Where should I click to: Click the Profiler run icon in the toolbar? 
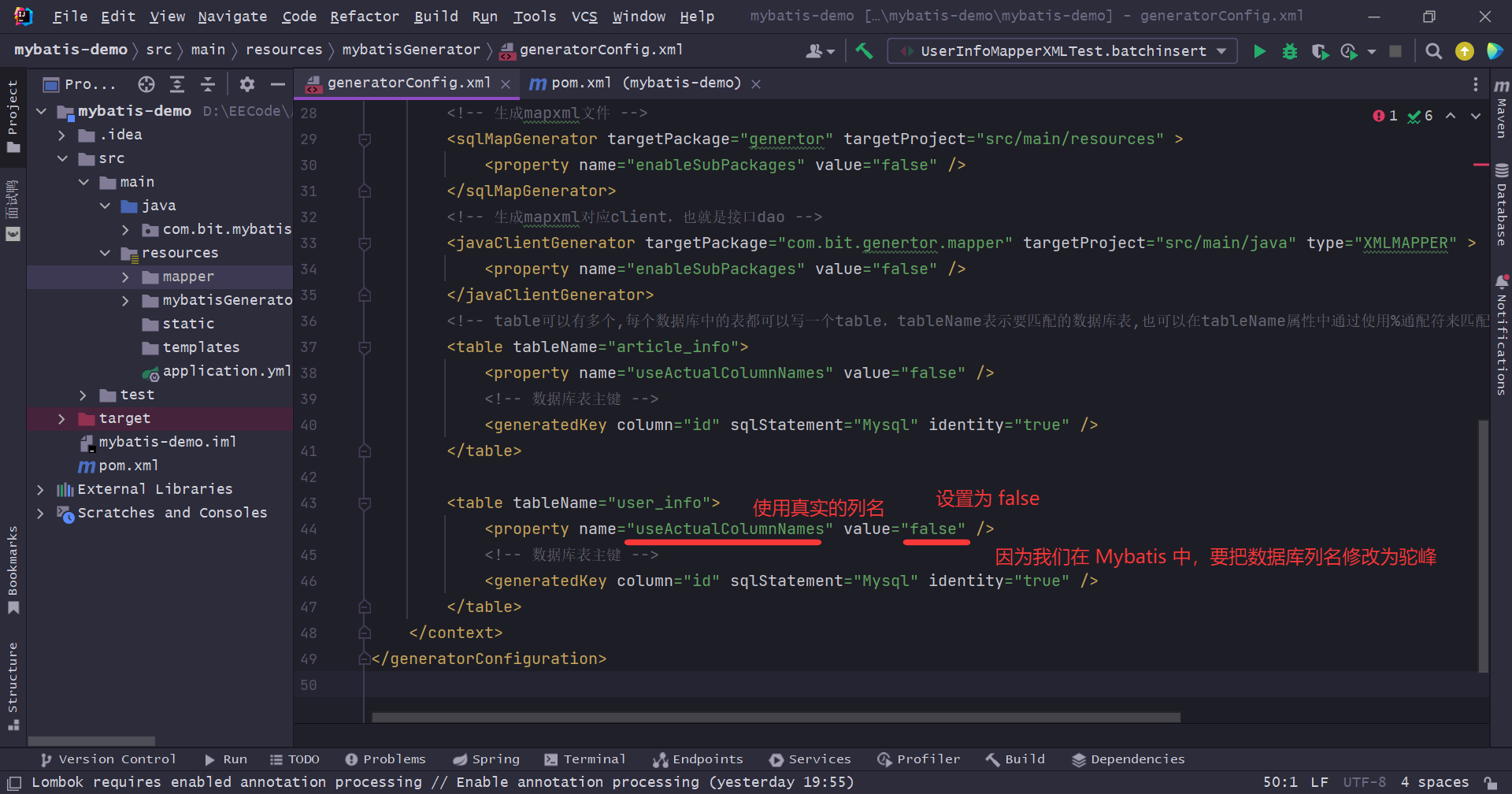1350,51
